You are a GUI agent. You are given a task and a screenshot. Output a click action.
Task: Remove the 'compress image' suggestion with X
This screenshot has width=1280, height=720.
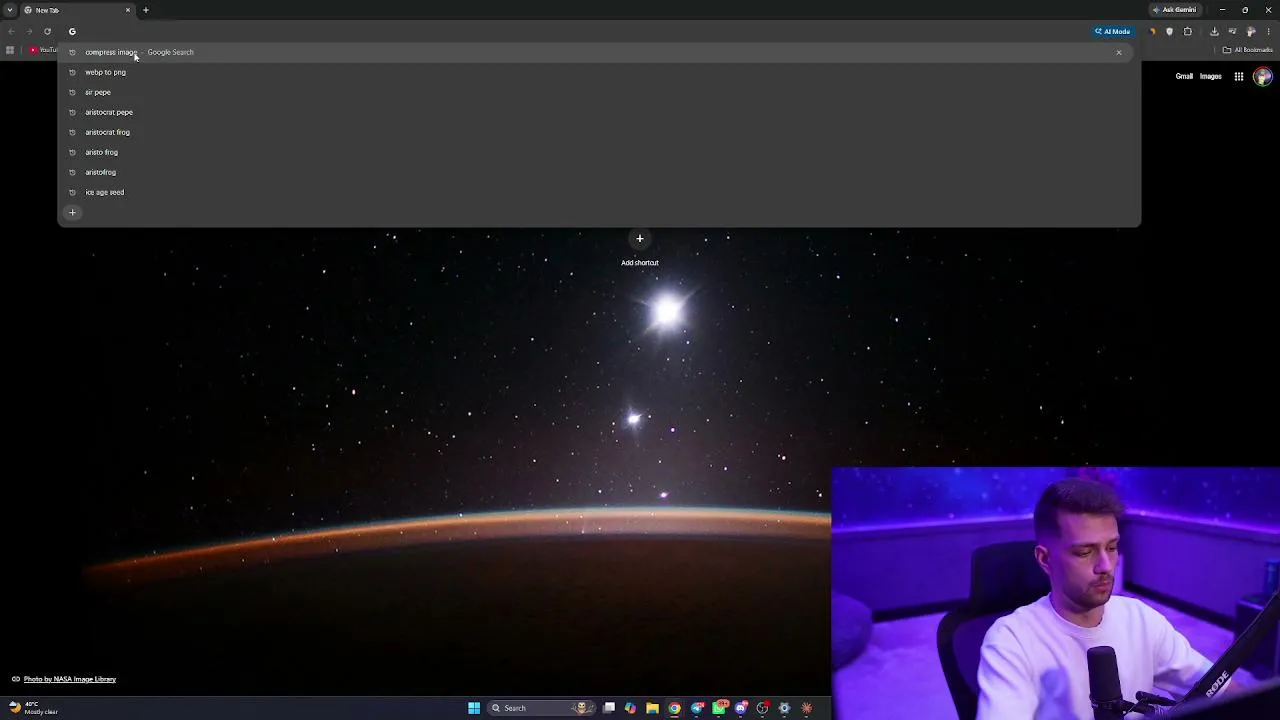point(1119,52)
